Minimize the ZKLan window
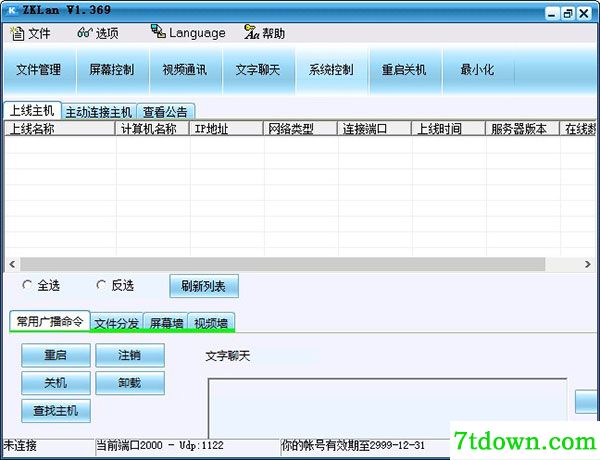 click(x=551, y=14)
